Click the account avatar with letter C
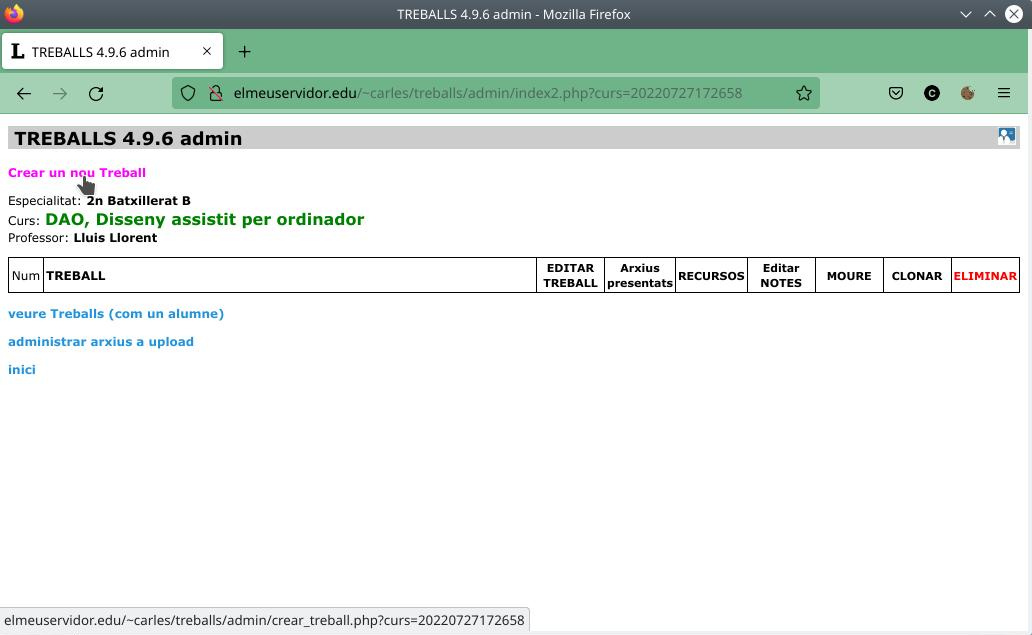 [931, 93]
